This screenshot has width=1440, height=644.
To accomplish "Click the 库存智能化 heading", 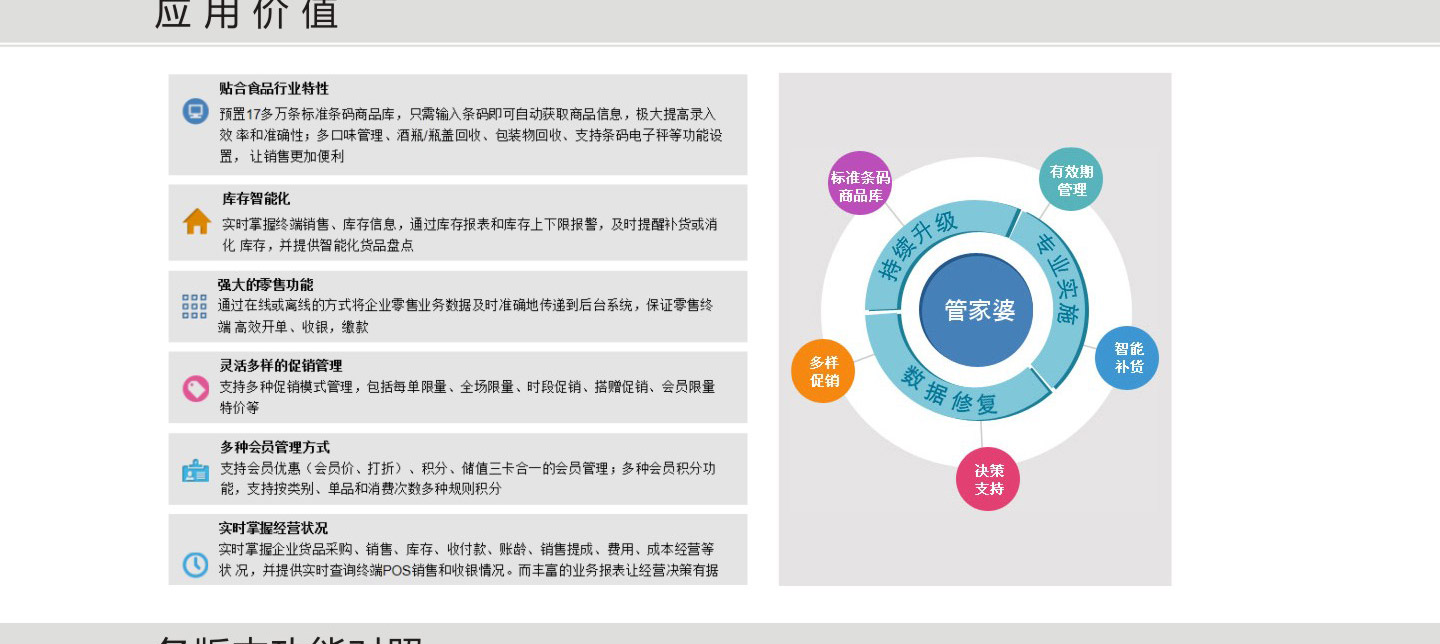I will (x=256, y=199).
